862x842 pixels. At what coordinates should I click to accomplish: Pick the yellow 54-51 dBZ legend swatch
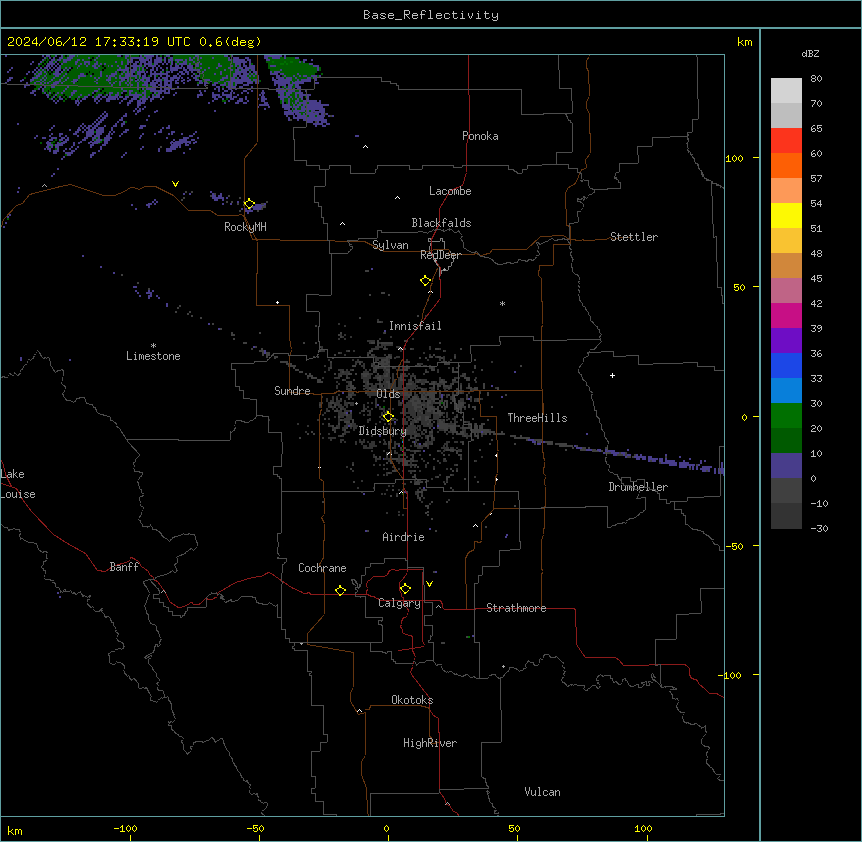coord(786,215)
